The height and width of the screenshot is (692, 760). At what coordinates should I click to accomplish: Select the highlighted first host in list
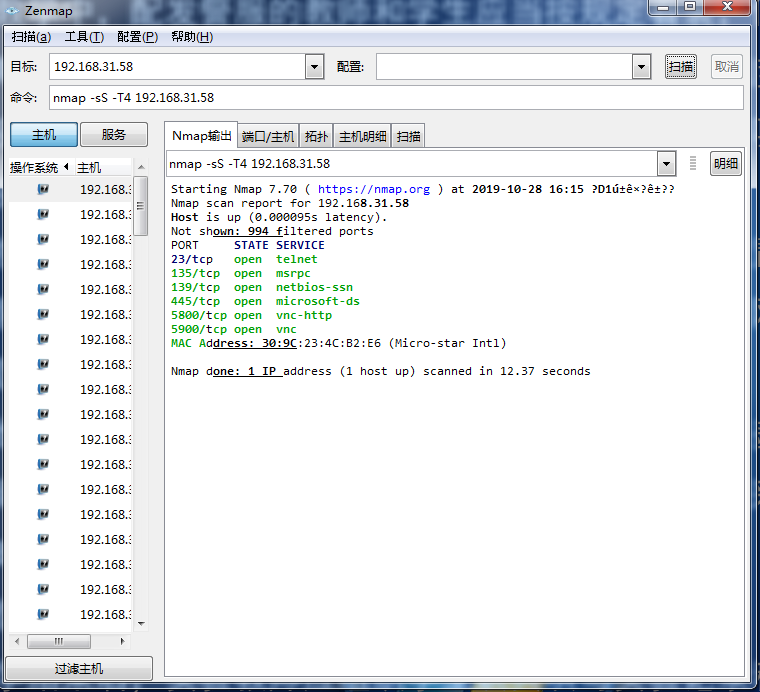[70, 189]
